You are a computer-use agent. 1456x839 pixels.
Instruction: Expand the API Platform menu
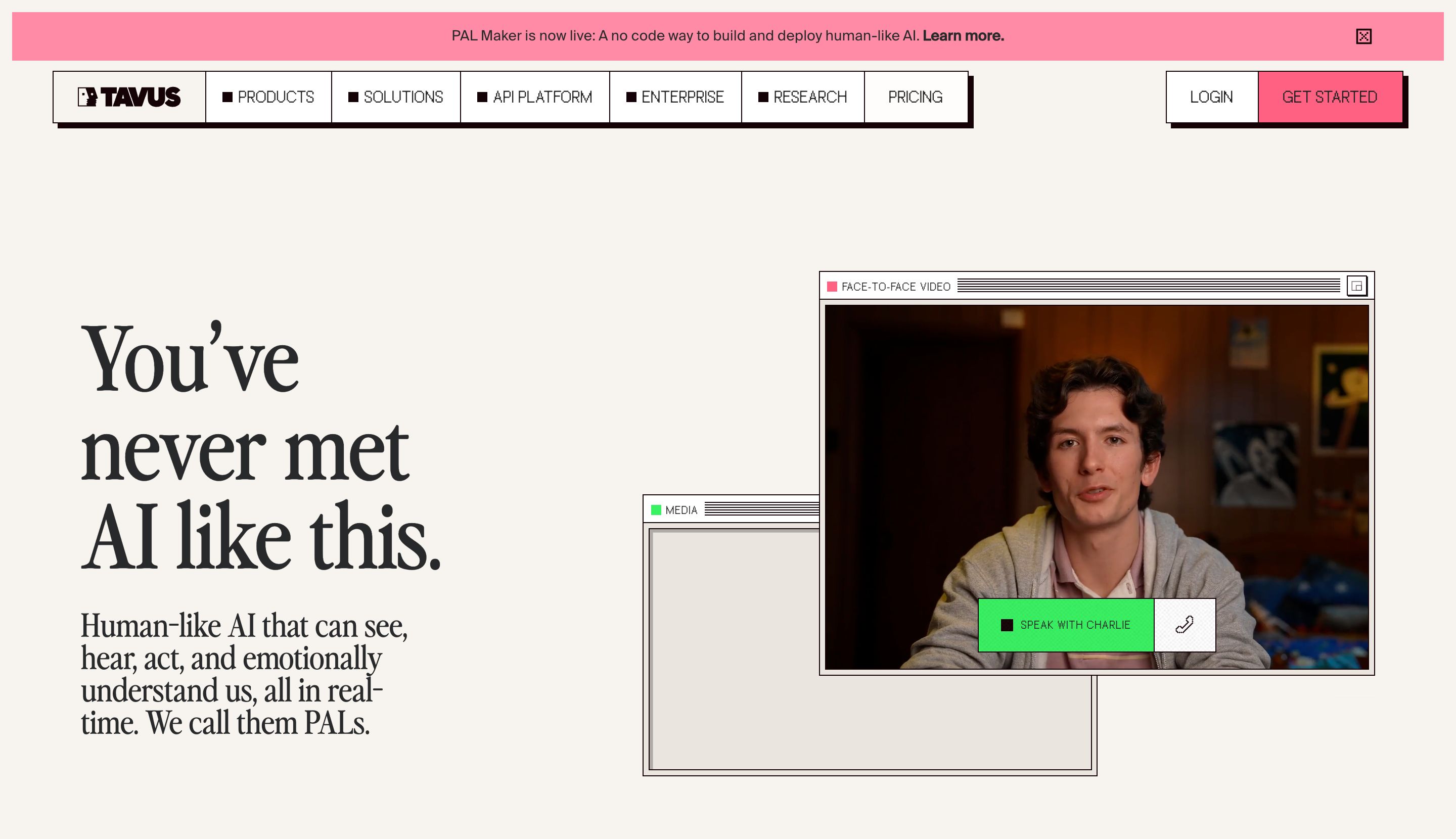coord(535,97)
